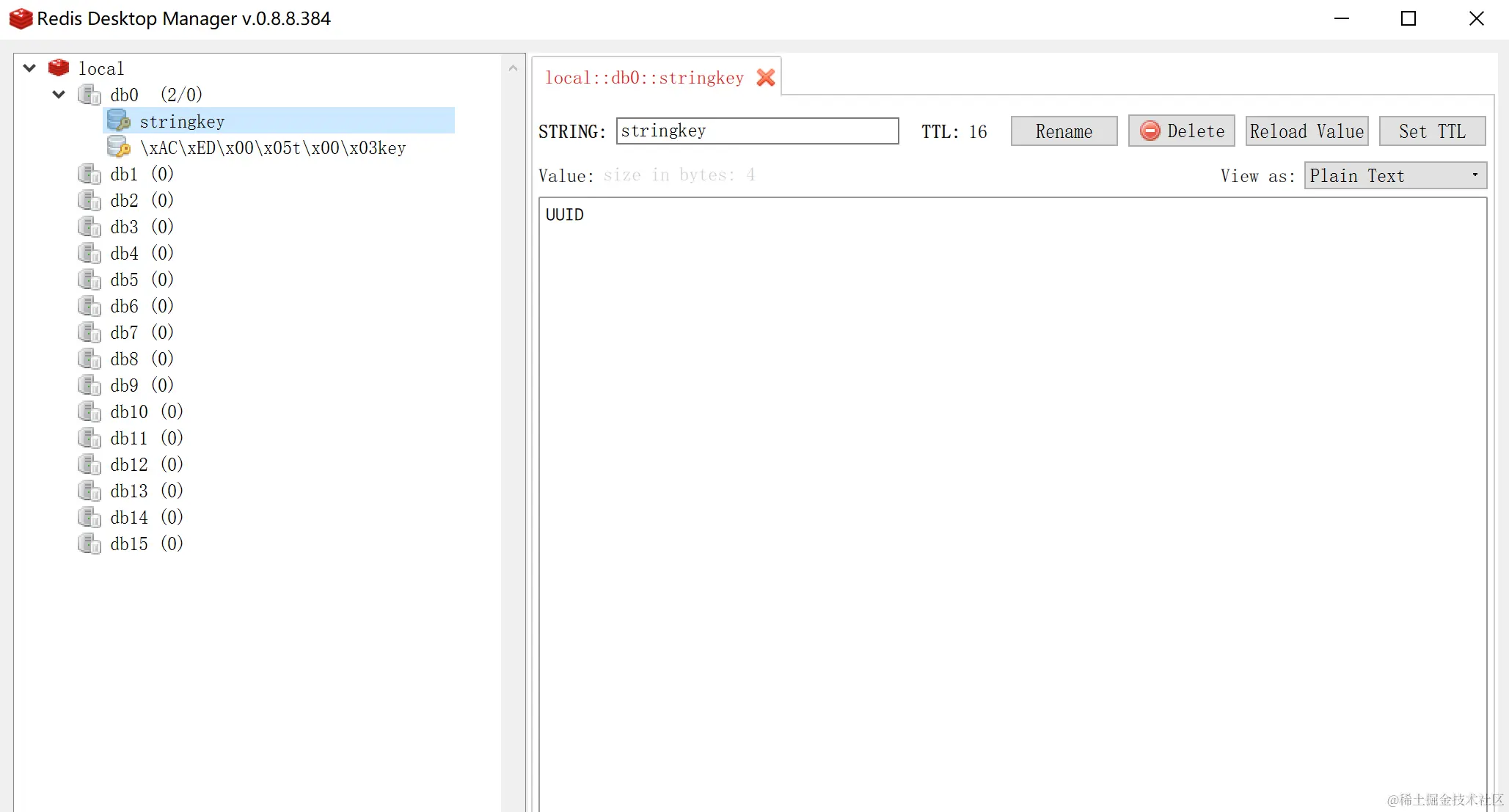Close the stringkey tab with the red X
The image size is (1509, 812).
(x=766, y=78)
